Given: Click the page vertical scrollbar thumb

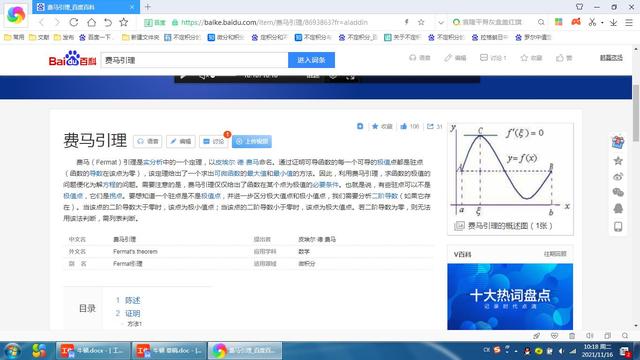Looking at the screenshot, I should [x=636, y=113].
